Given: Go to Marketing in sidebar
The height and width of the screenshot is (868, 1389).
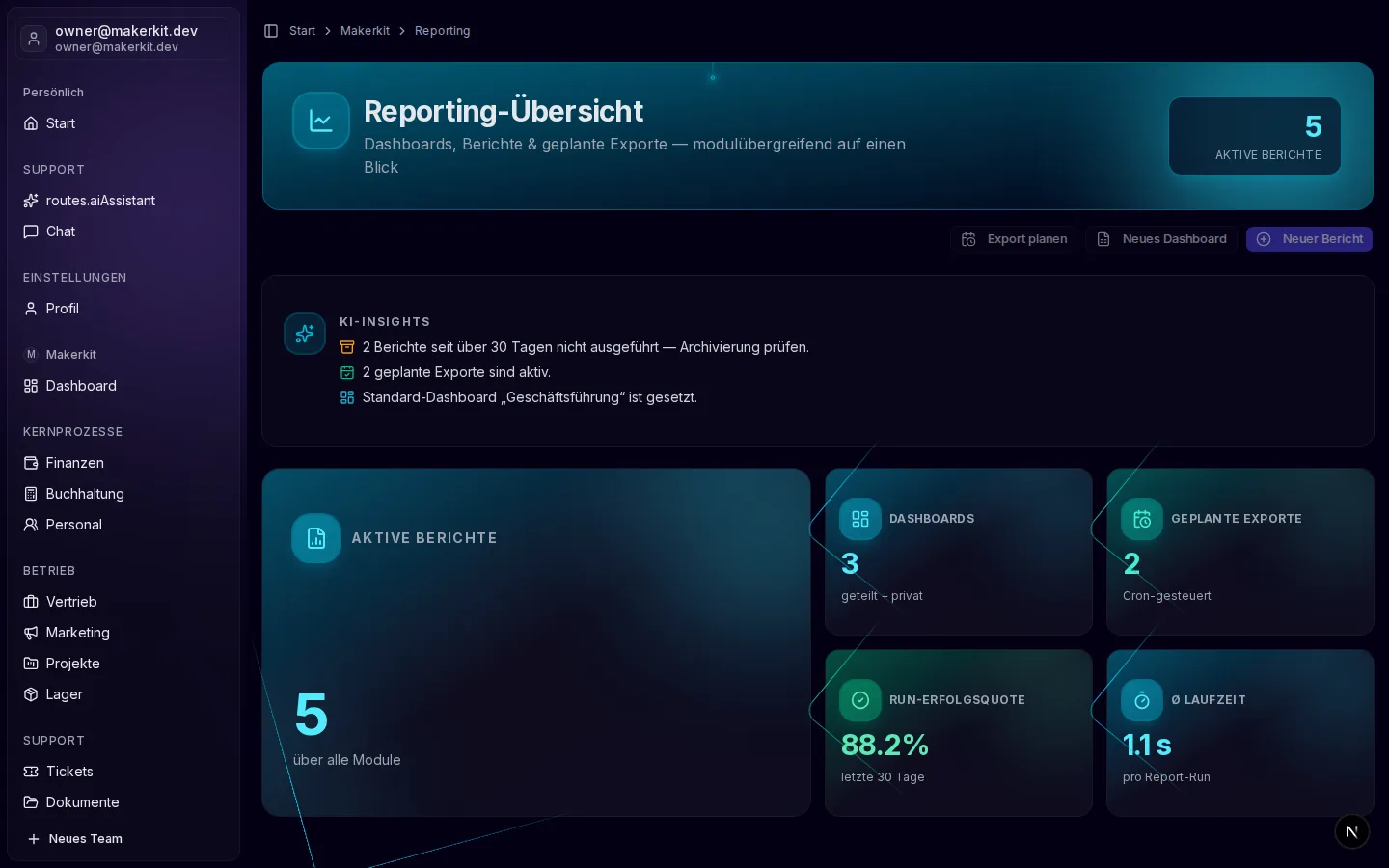Looking at the screenshot, I should (123, 633).
